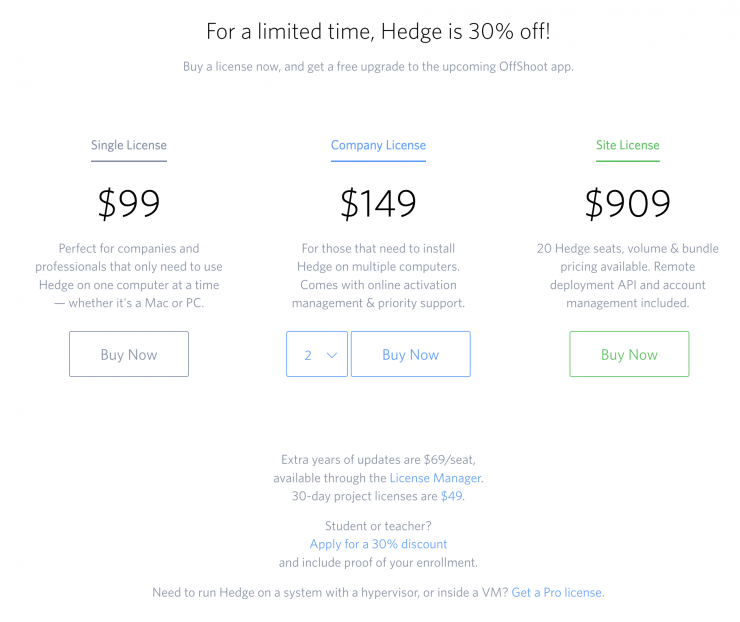Viewport: 740px width, 622px height.
Task: Click the $909 price
Action: click(x=628, y=204)
